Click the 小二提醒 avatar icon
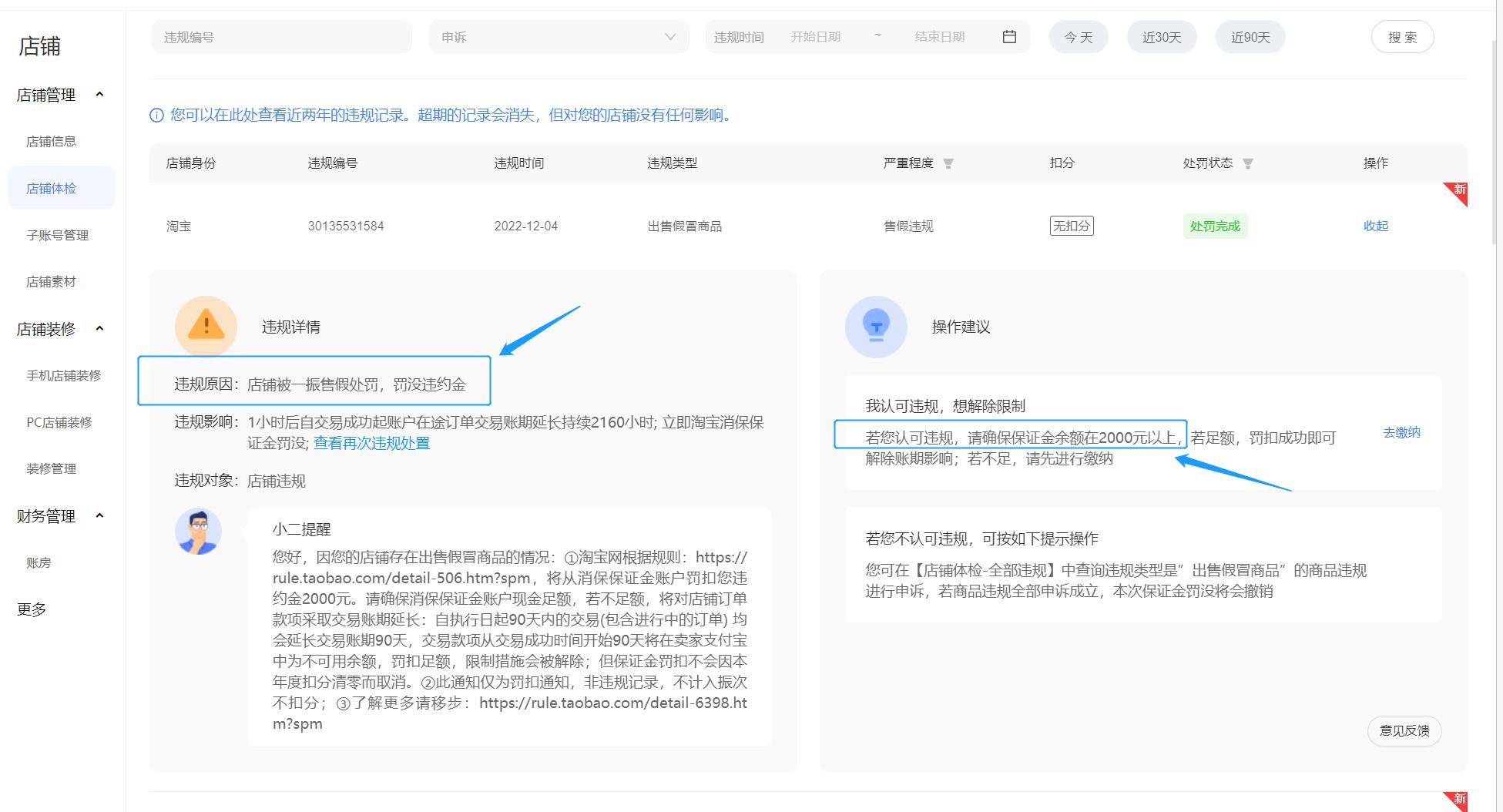The image size is (1503, 812). click(199, 531)
